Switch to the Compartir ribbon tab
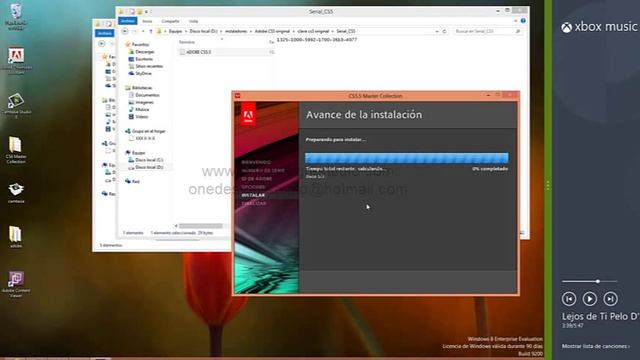Viewport: 640px width, 360px height. [170, 21]
